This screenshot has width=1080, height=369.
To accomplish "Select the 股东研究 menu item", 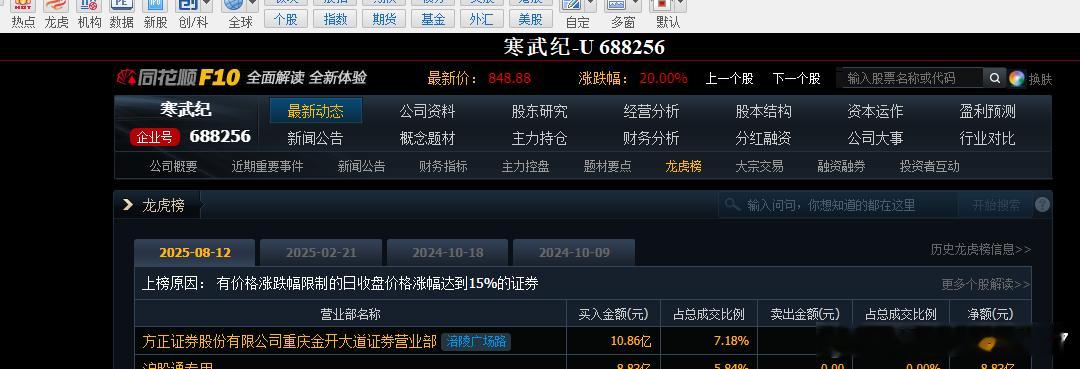I will pyautogui.click(x=539, y=111).
